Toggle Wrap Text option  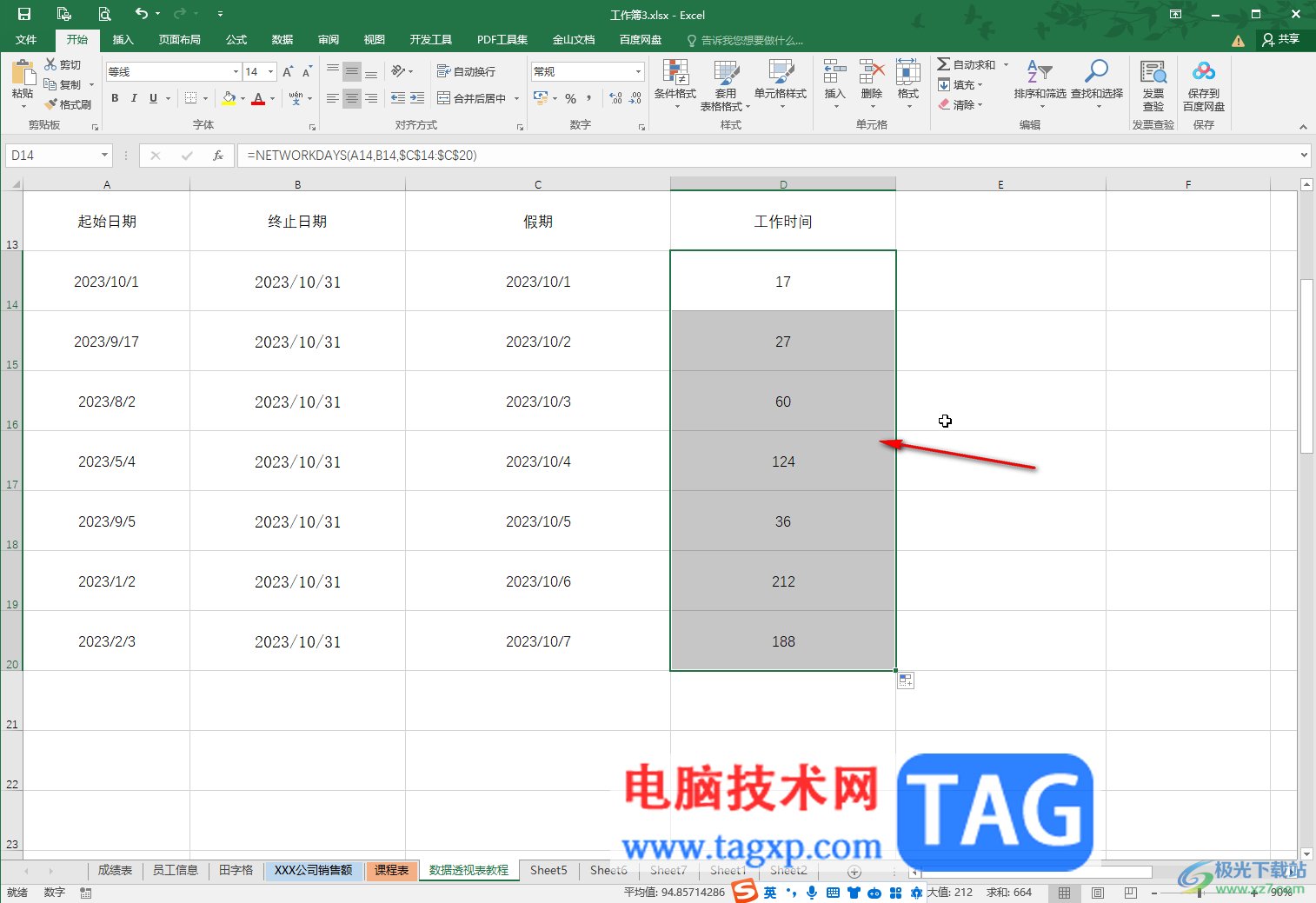[x=467, y=71]
